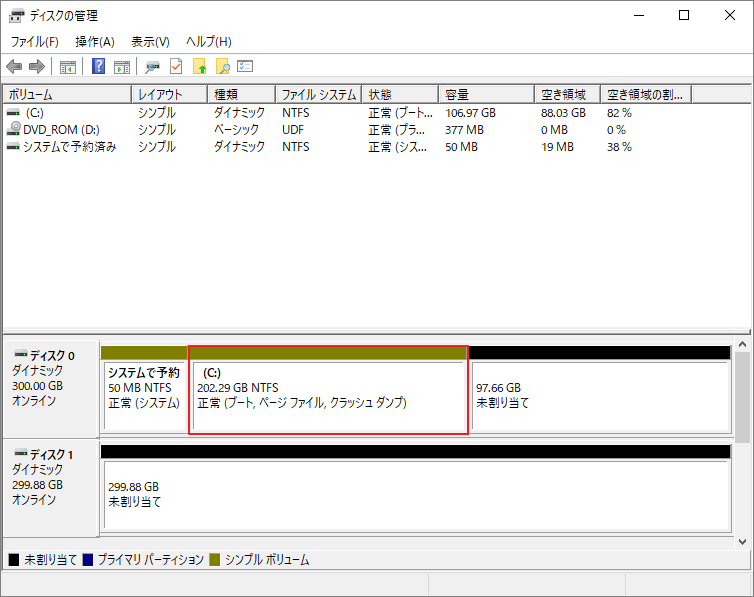
Task: Select the (C:) 202.29 GB NTFS partition block
Action: click(x=328, y=390)
